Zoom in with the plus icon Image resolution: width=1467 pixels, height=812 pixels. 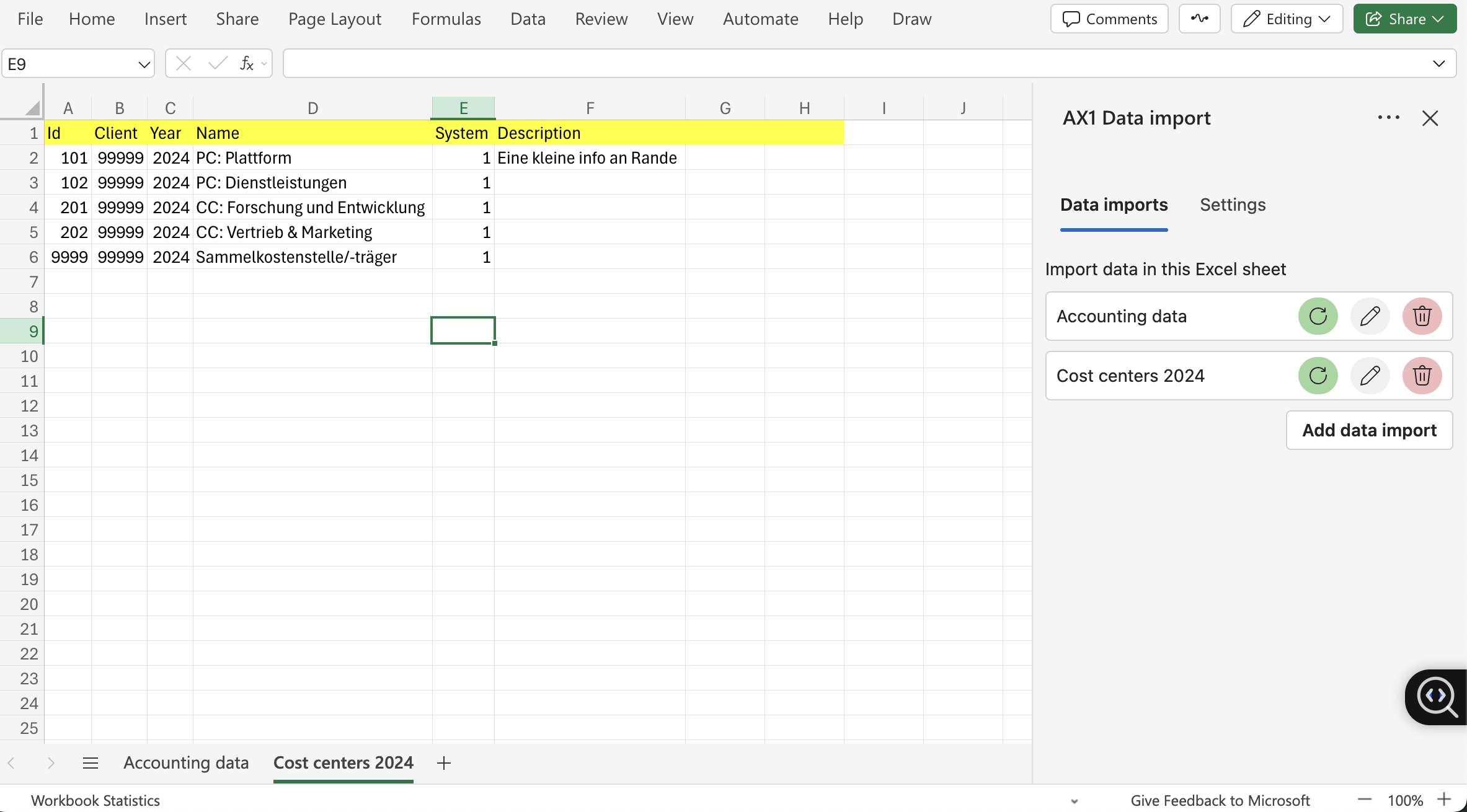[1444, 800]
